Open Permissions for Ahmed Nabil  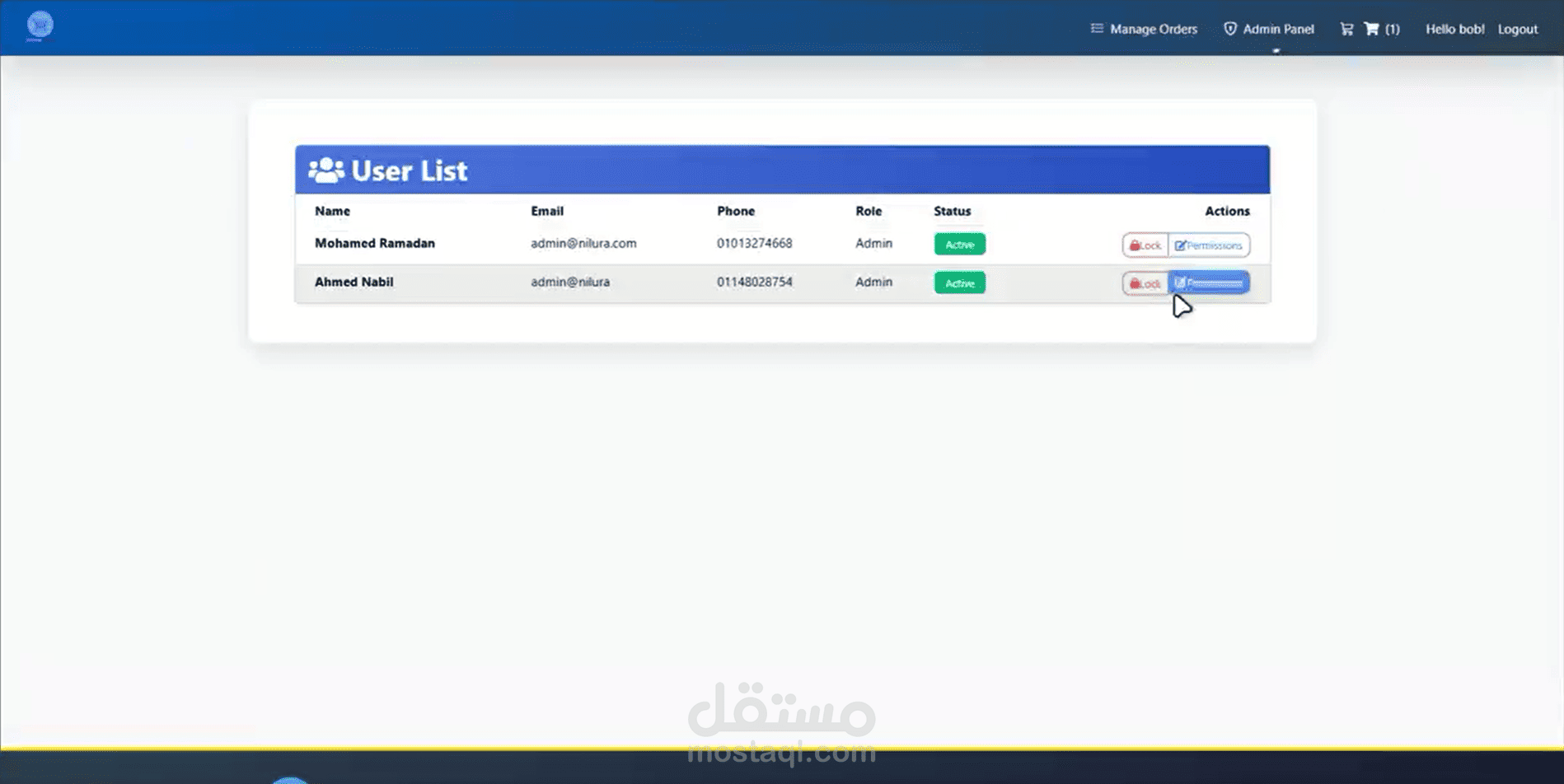click(x=1209, y=283)
